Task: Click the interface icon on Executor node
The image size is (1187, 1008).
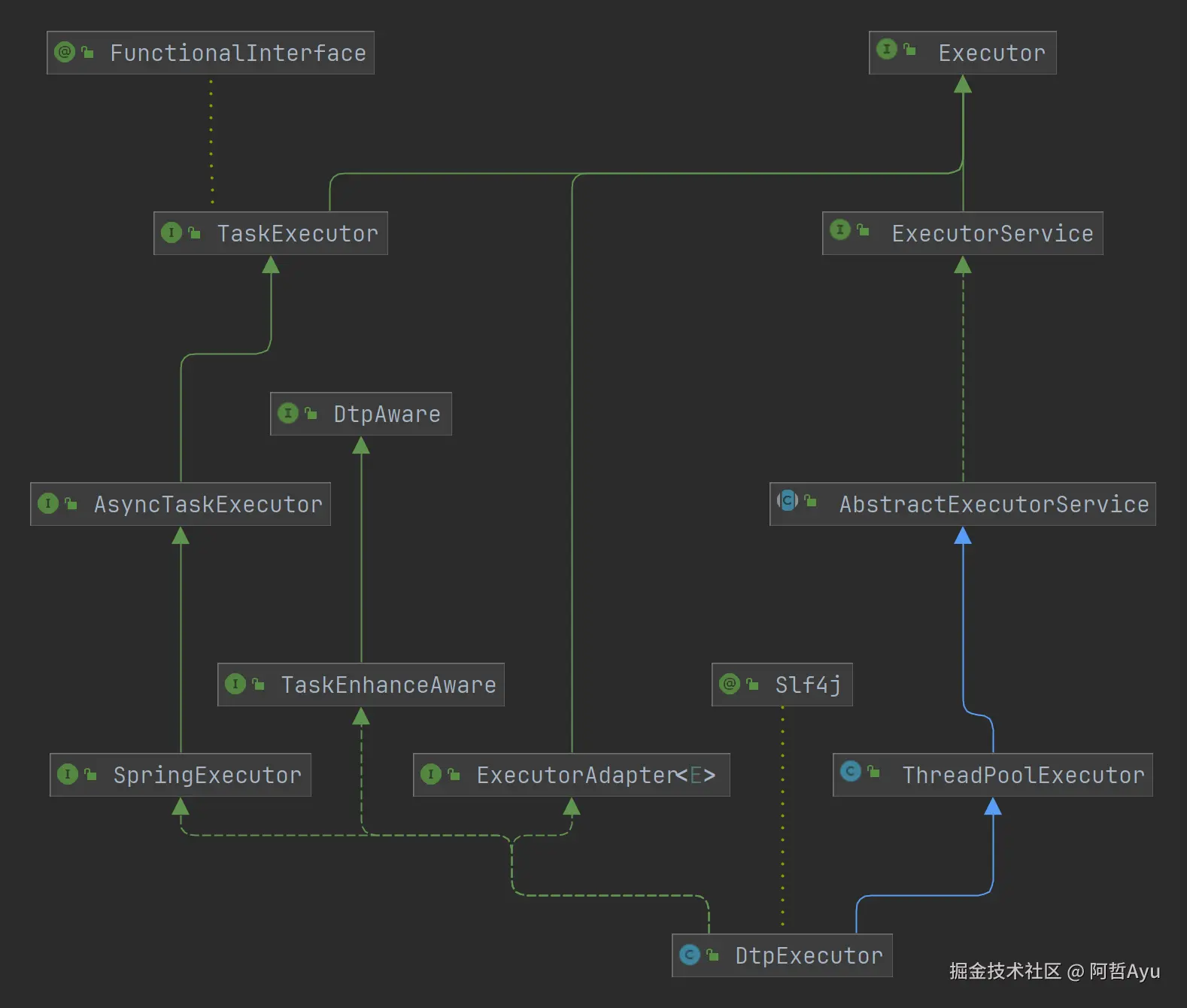Action: coord(887,49)
